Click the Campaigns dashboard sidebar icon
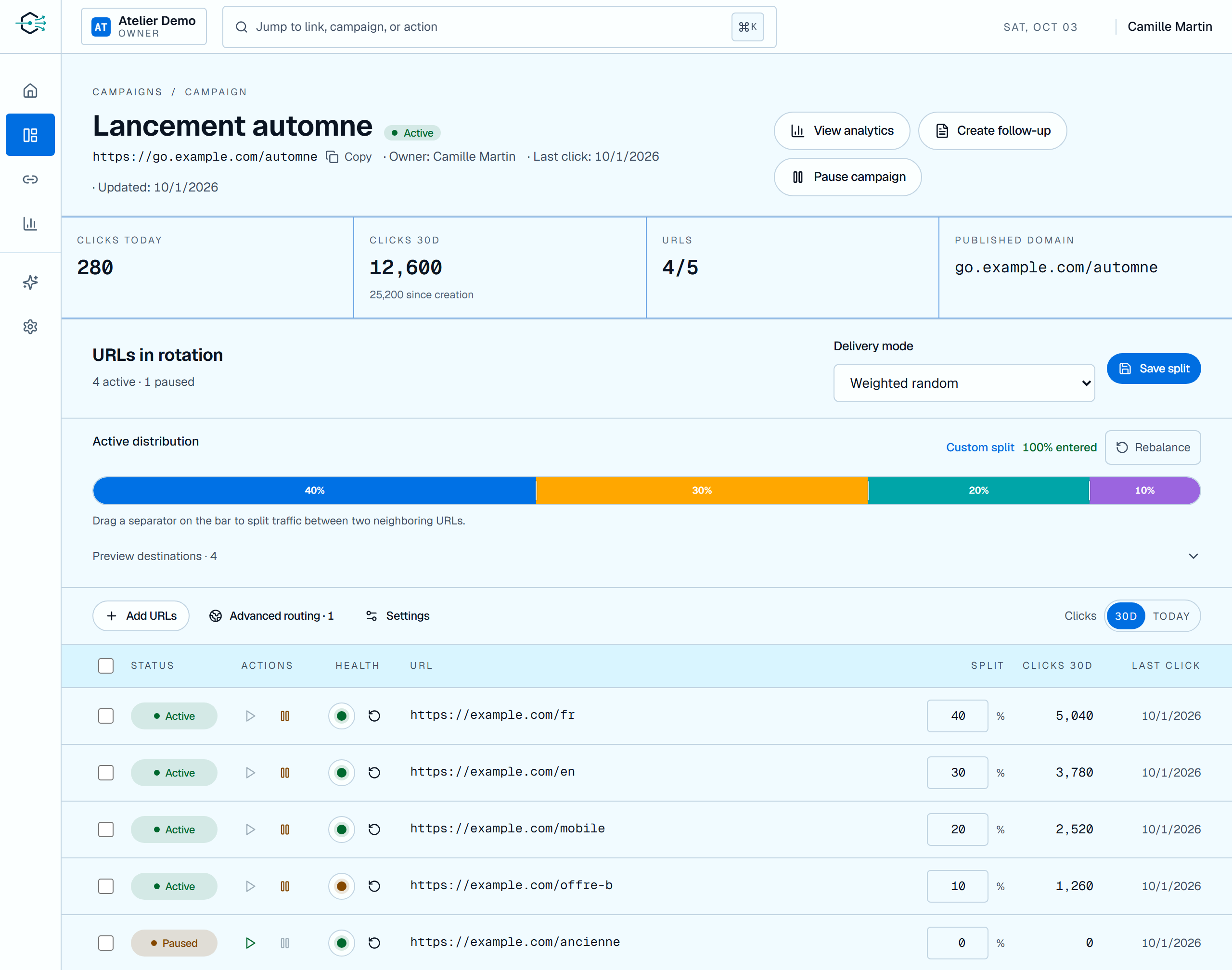Screen dimensions: 1232x970 [30, 135]
